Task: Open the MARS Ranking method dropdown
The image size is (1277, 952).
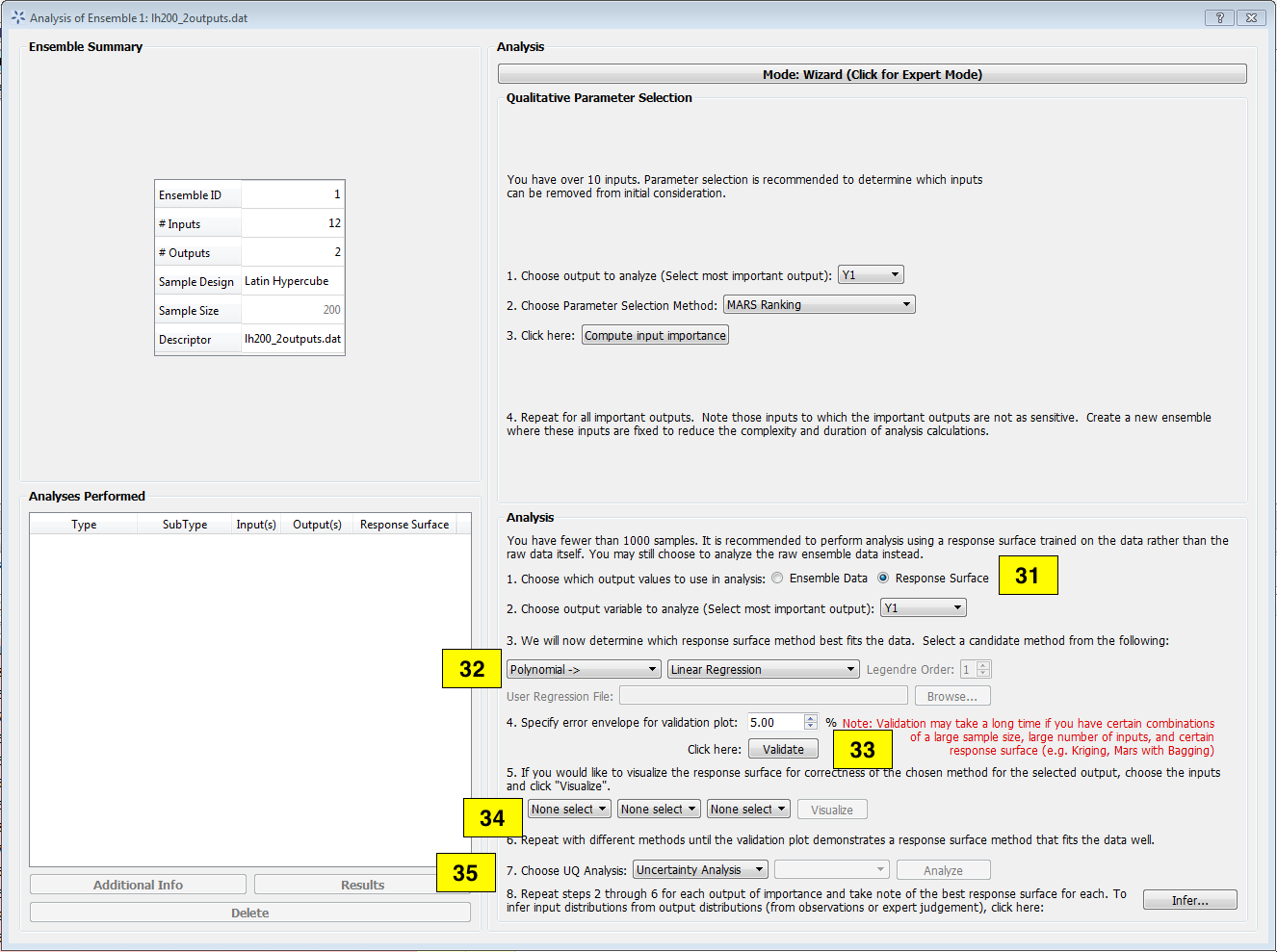Action: point(818,303)
